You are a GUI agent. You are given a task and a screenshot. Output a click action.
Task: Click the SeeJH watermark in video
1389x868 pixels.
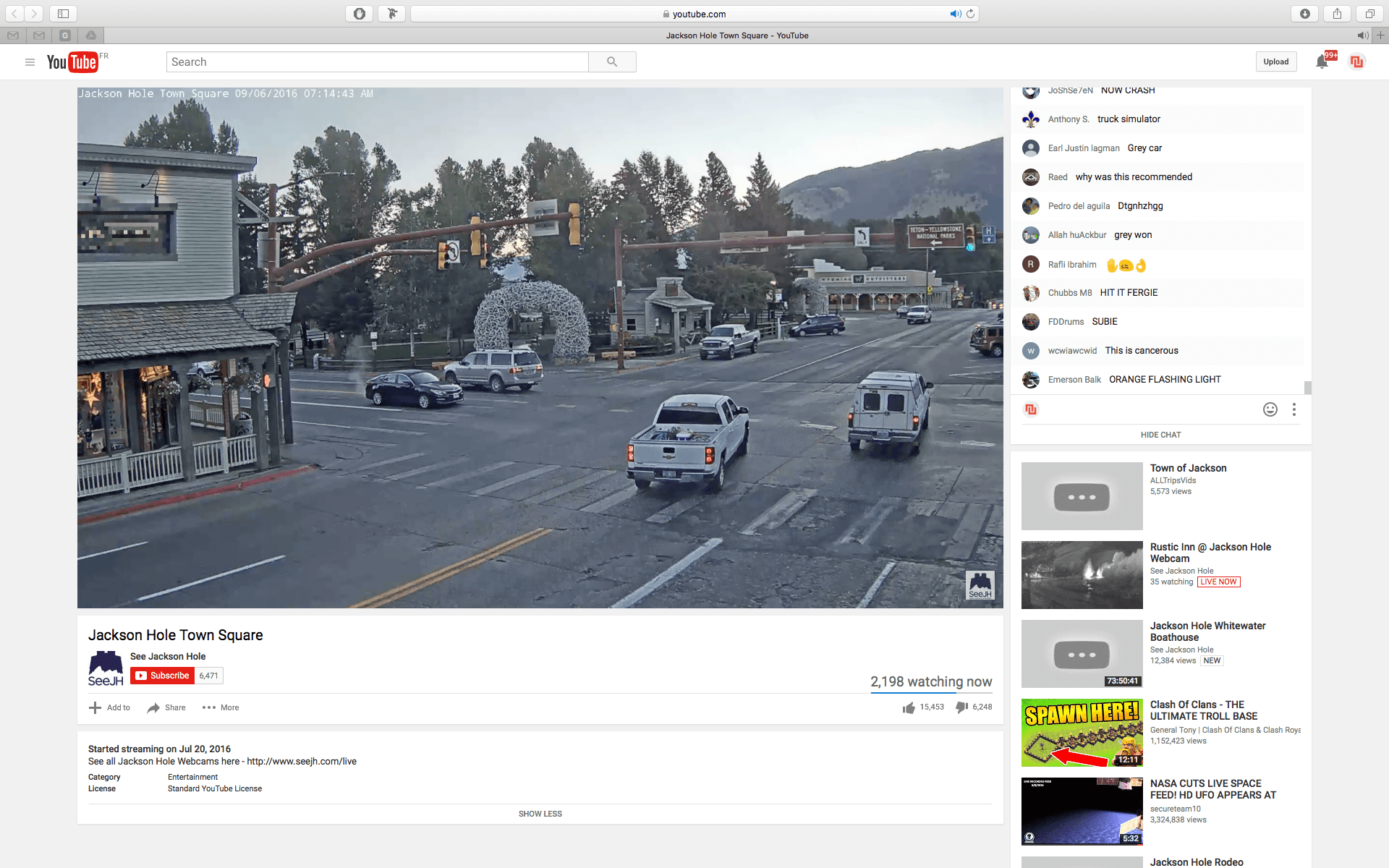pos(980,584)
